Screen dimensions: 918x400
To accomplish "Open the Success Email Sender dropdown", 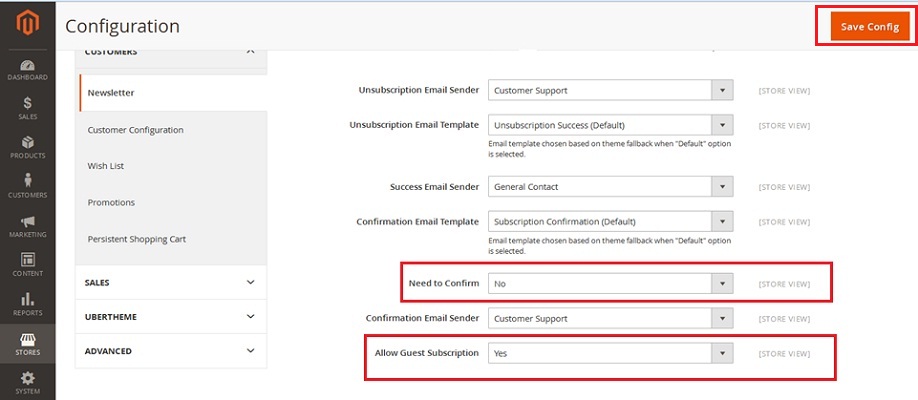I will [x=611, y=187].
